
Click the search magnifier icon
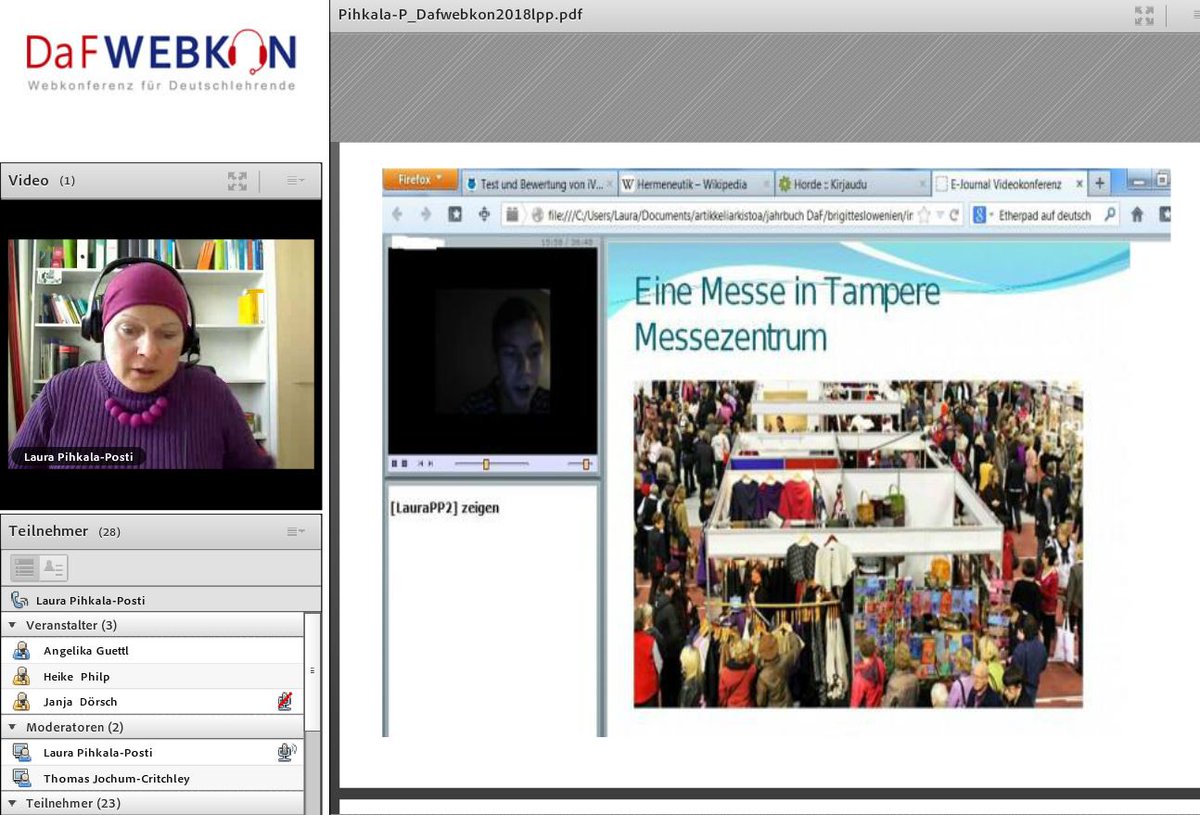tap(1109, 215)
